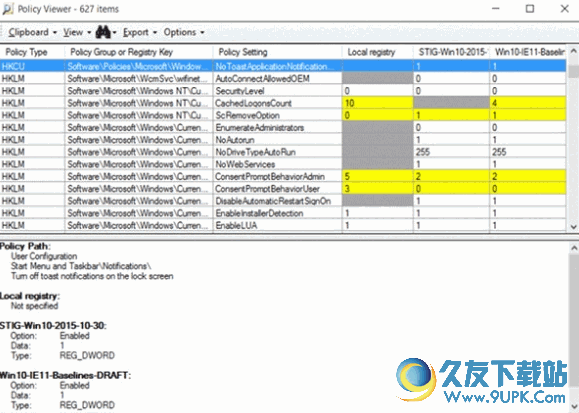This screenshot has width=579, height=413.
Task: Click grey Local registry cell in NoAutorun row
Action: (377, 140)
